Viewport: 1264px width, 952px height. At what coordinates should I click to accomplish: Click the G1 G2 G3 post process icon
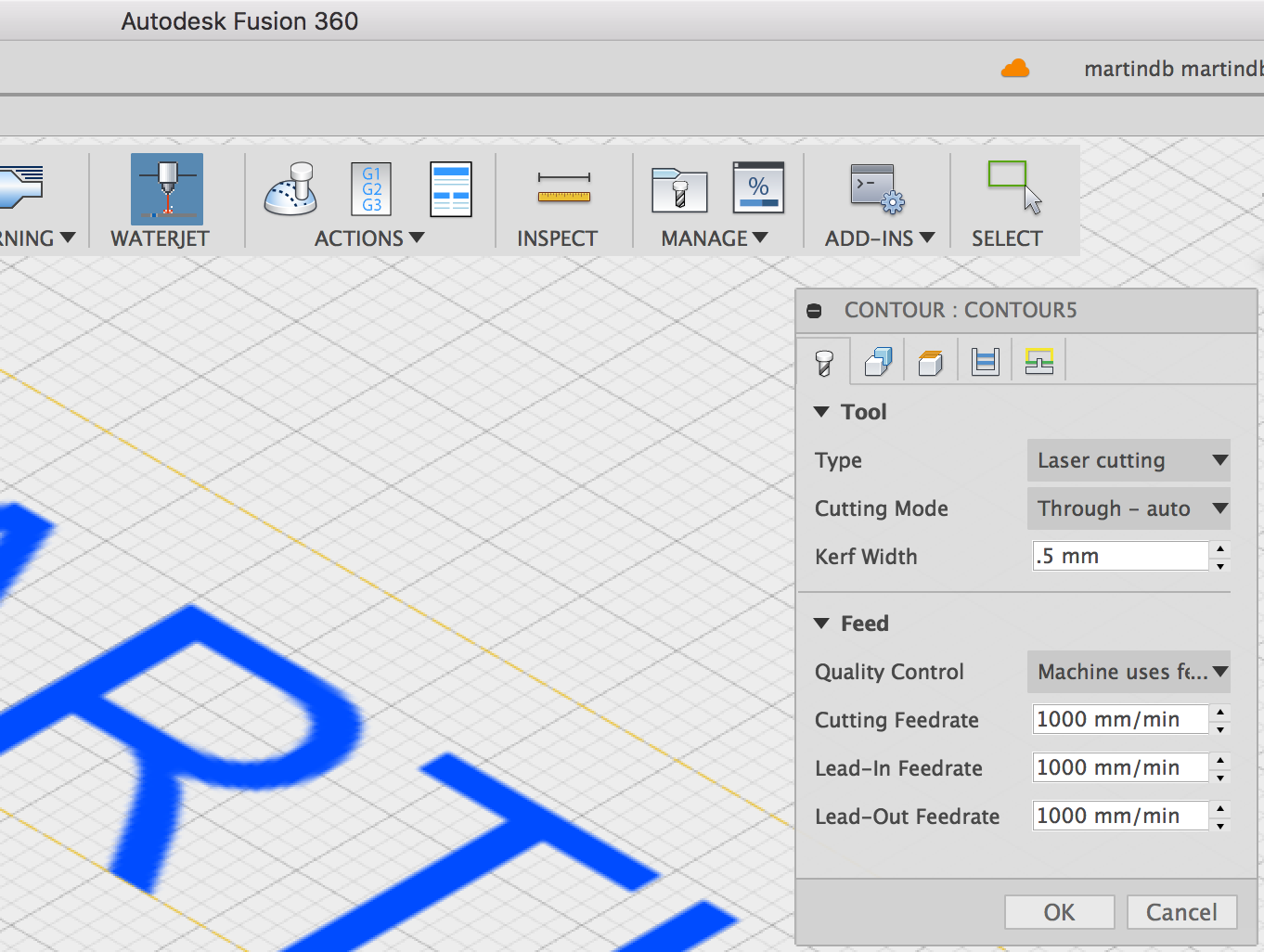[x=371, y=189]
